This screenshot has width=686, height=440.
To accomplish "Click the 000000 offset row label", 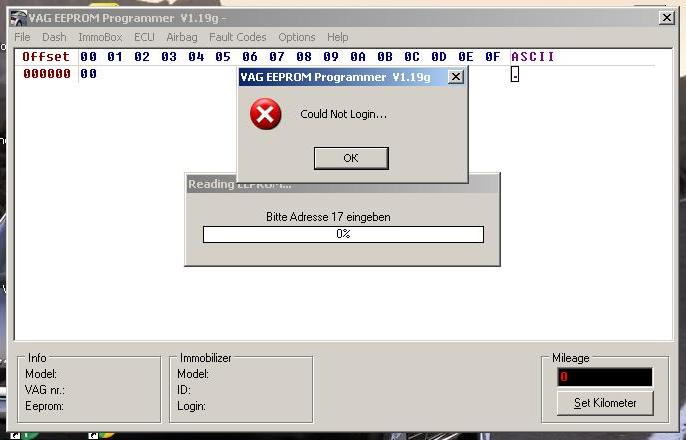I will pos(47,73).
